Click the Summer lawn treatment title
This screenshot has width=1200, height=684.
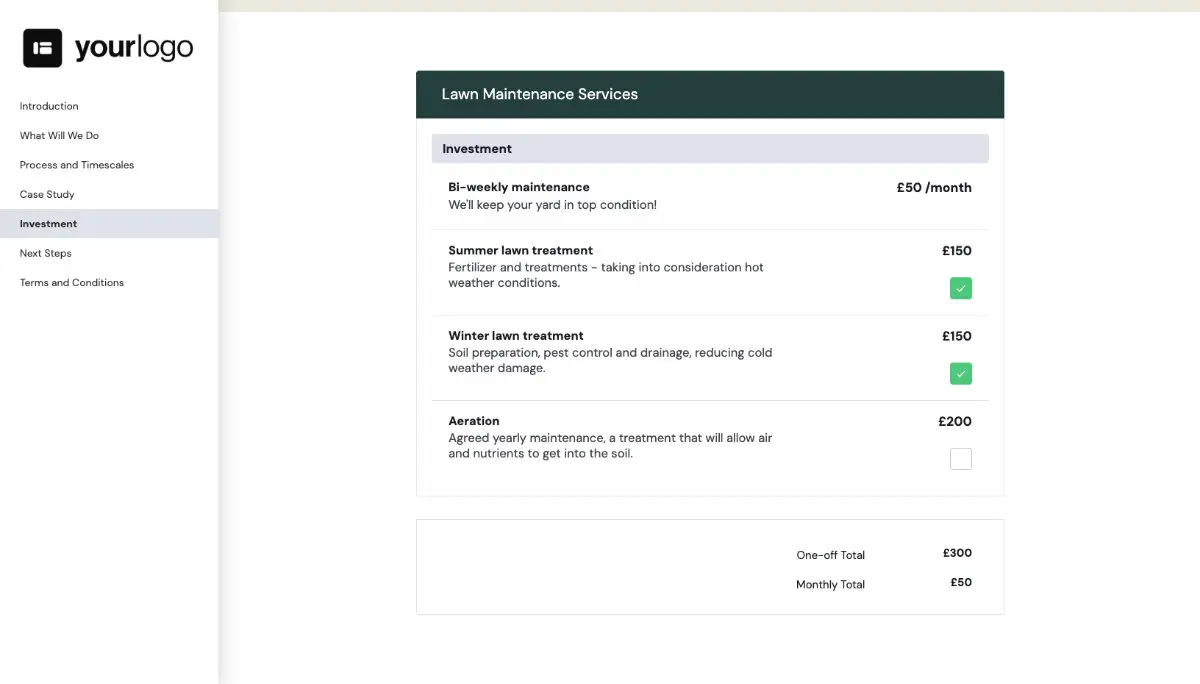519,250
